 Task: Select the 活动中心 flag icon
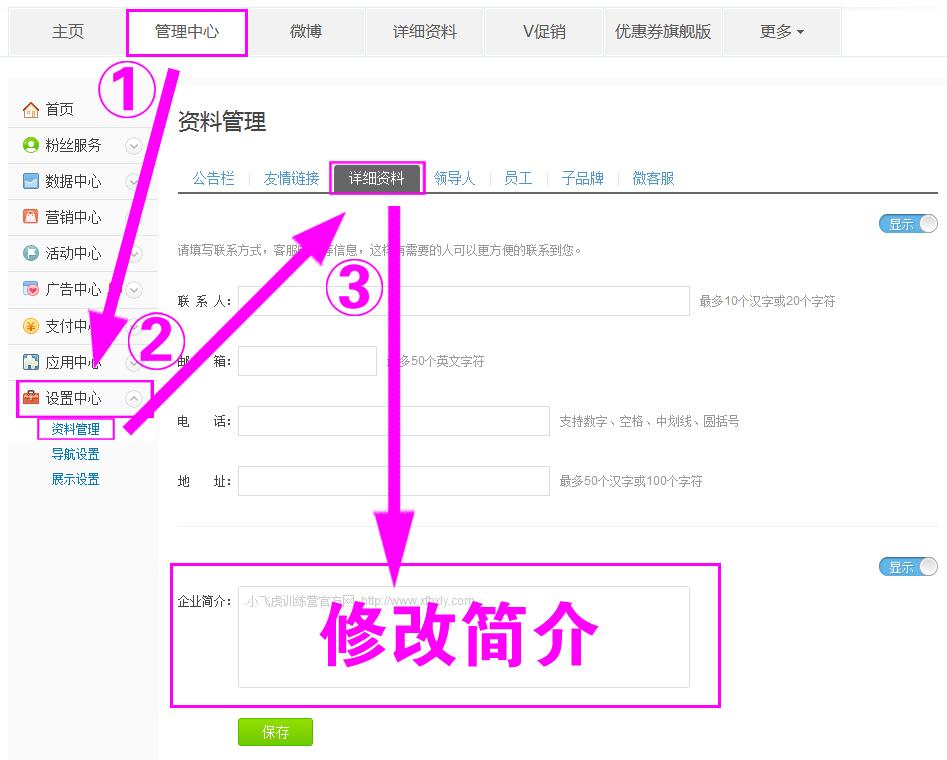pyautogui.click(x=31, y=253)
